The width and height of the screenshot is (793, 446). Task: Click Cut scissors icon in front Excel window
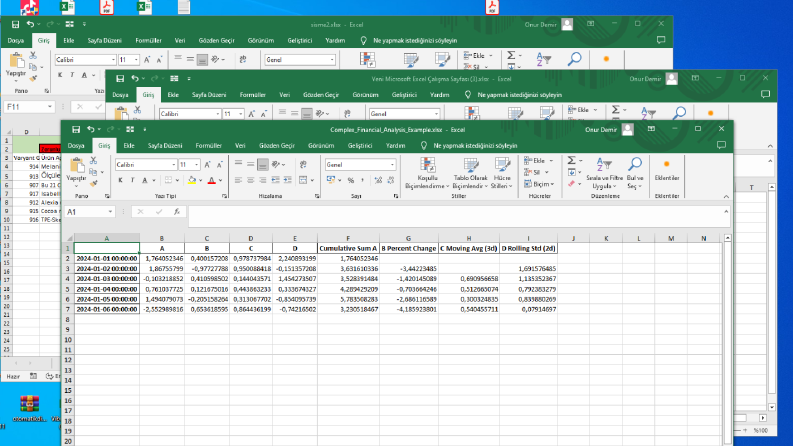tap(93, 160)
